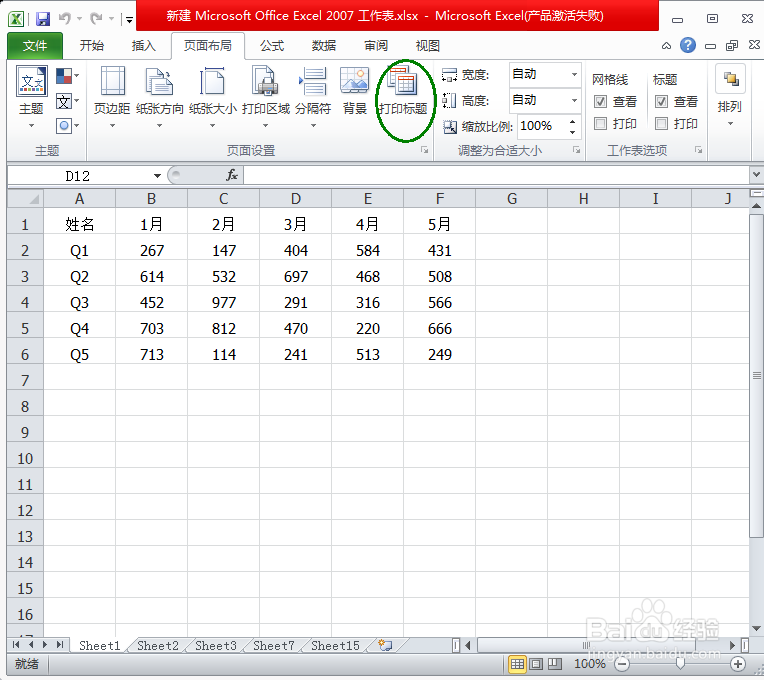The image size is (764, 680).
Task: Select the Sheet7 tab
Action: coord(274,645)
